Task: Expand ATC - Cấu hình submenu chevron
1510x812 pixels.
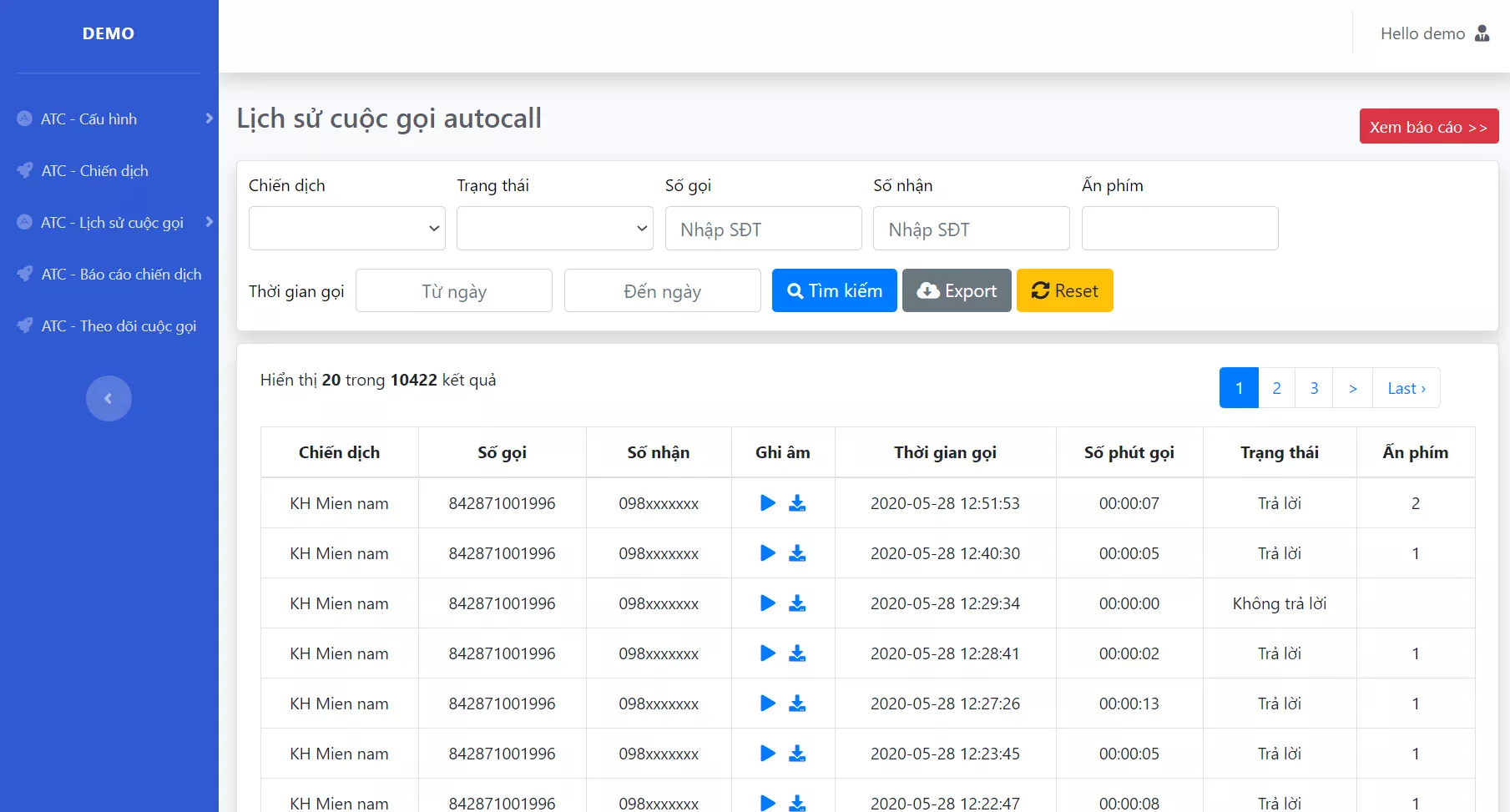Action: coord(209,119)
